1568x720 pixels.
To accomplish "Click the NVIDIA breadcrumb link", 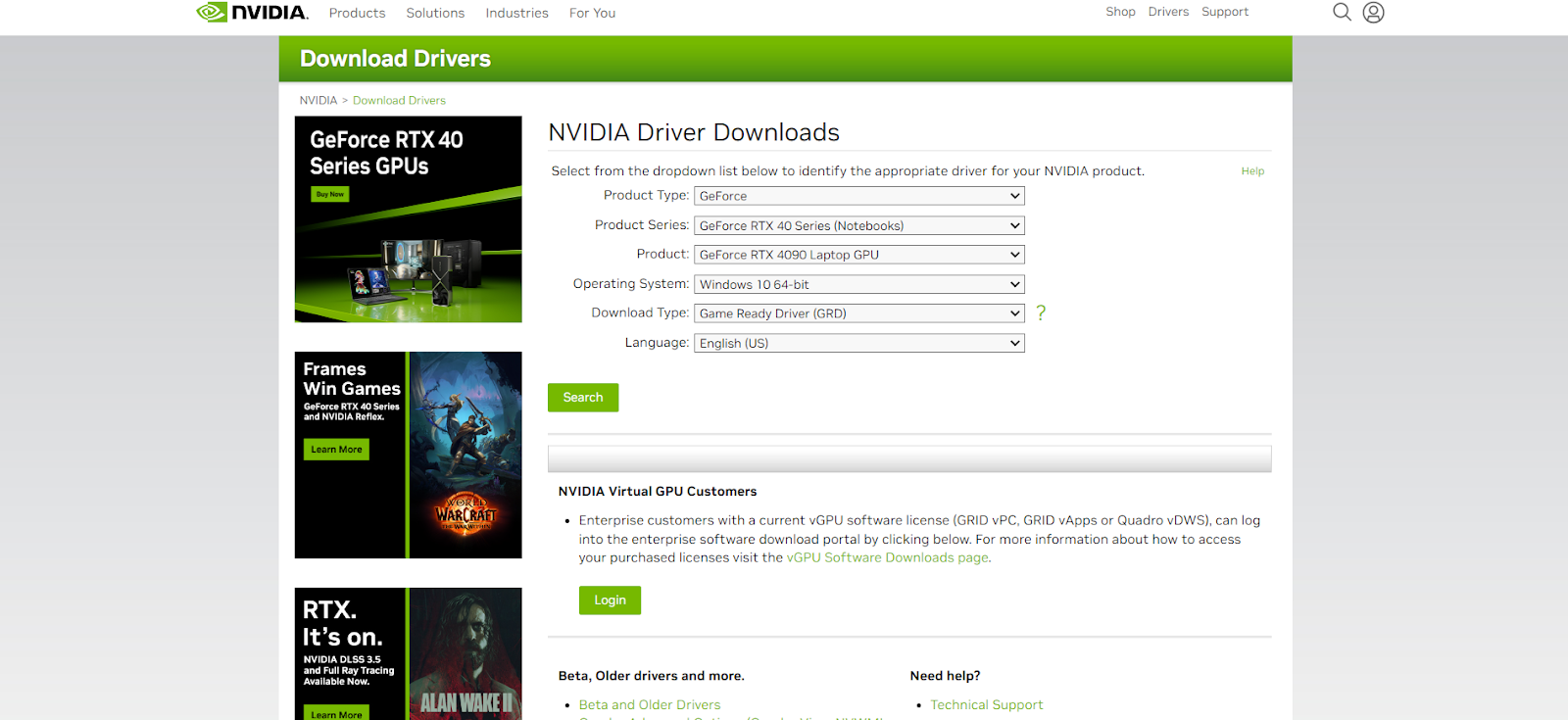I will (318, 100).
